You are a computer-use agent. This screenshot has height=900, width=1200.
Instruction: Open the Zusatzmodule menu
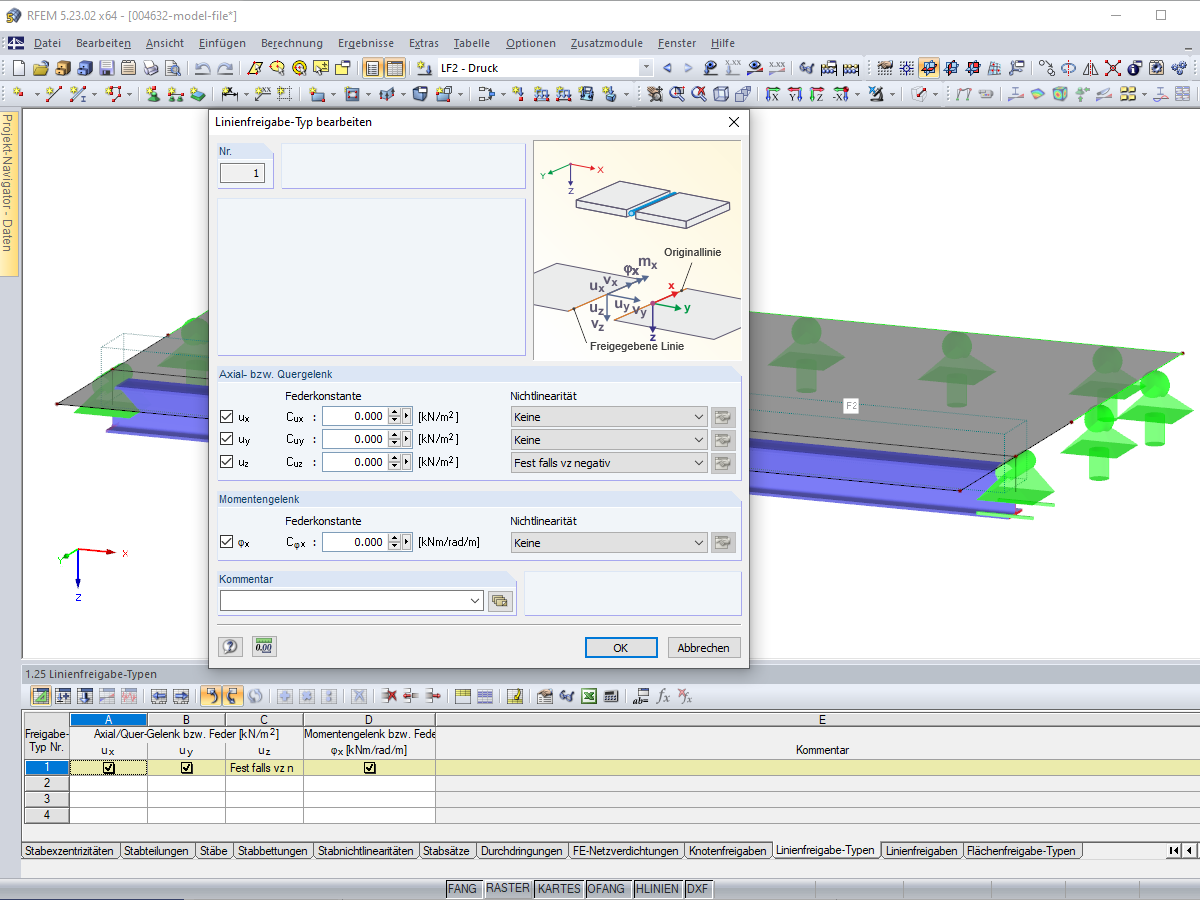pyautogui.click(x=607, y=43)
